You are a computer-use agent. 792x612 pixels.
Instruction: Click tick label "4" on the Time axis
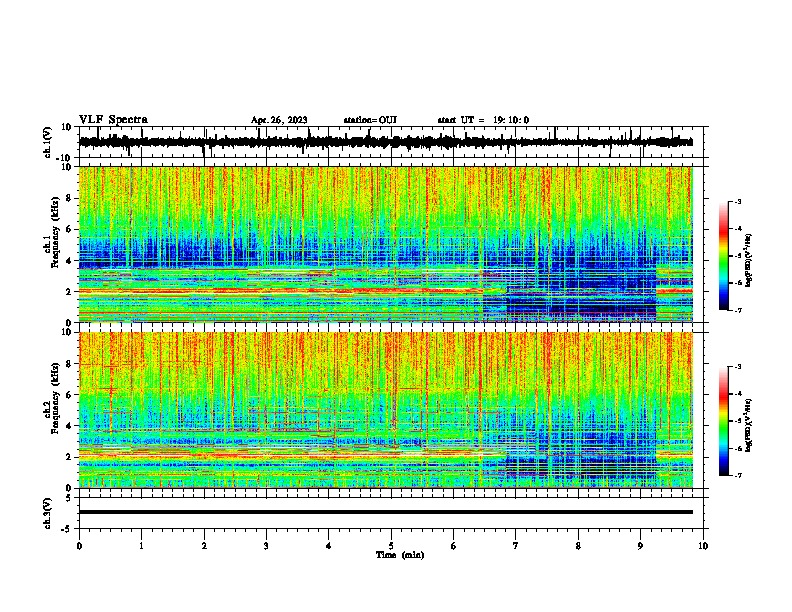(x=329, y=546)
